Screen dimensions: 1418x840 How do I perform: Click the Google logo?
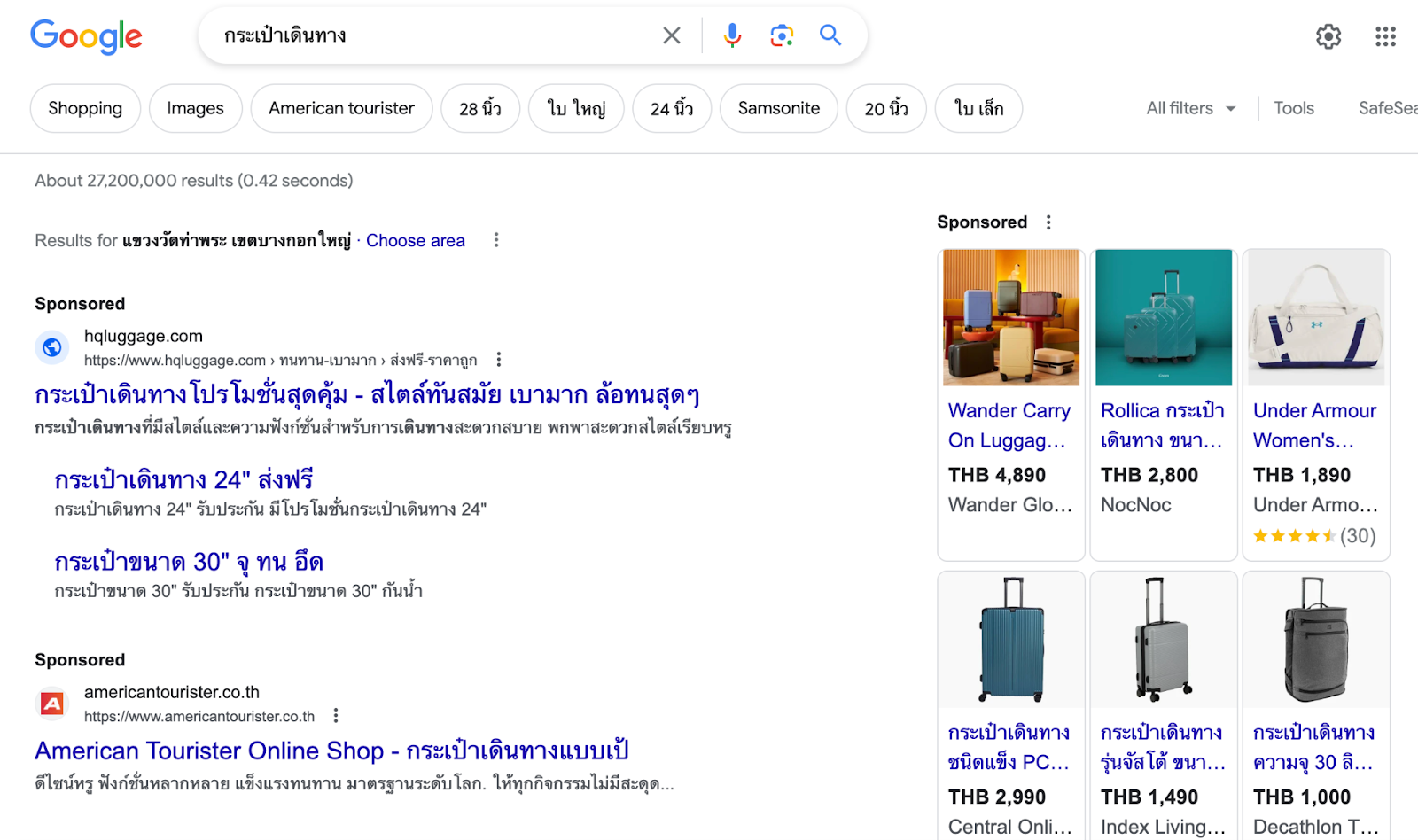tap(86, 36)
